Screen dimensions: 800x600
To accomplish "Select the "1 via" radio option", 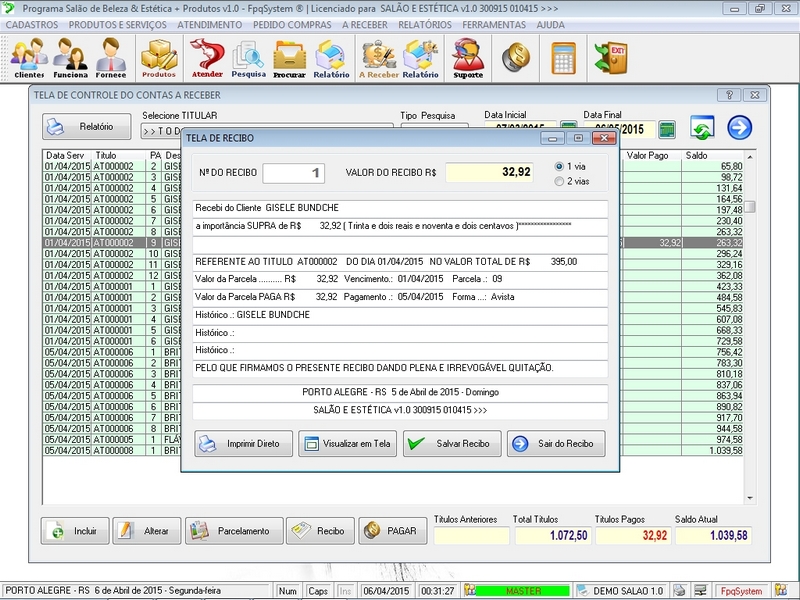I will click(559, 166).
